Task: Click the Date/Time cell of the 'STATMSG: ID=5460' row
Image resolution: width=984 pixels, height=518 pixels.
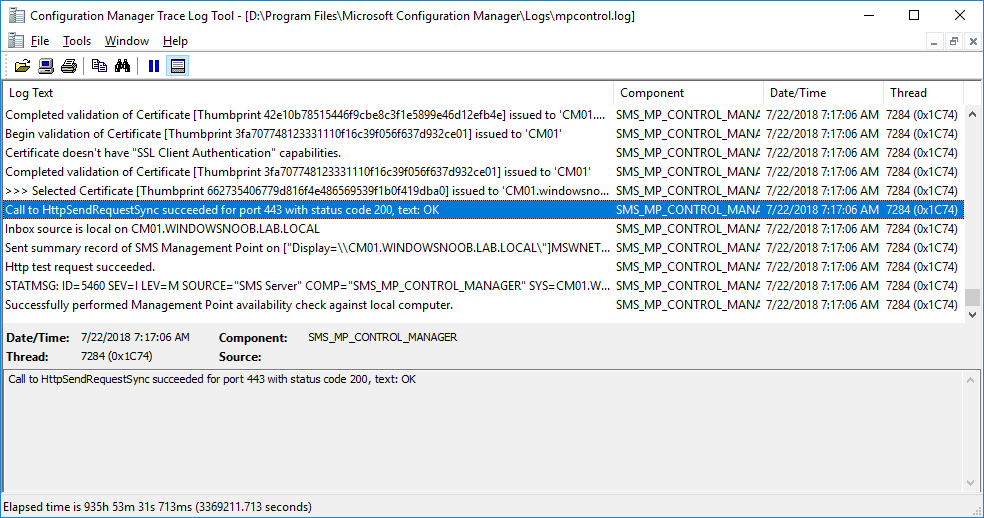Action: click(x=822, y=286)
